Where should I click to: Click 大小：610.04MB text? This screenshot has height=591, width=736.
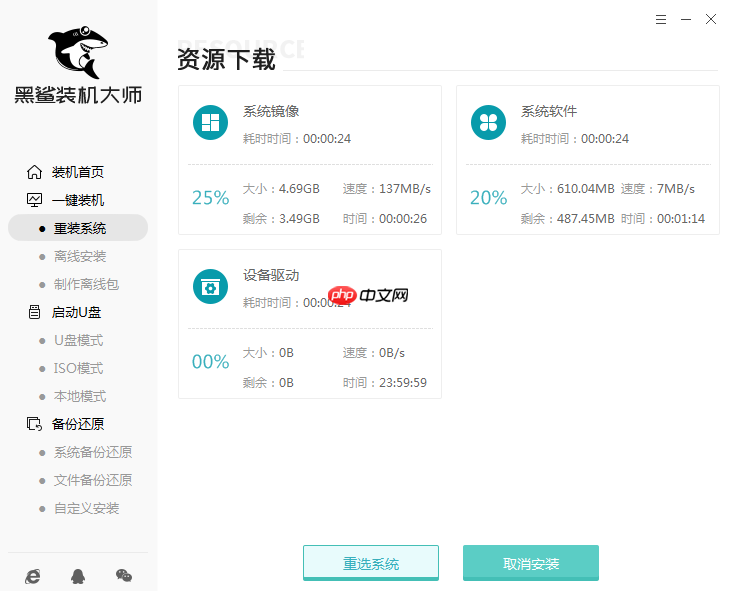pos(567,189)
